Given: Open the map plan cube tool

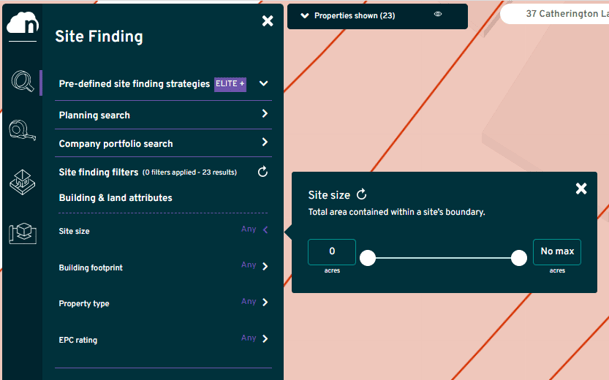Looking at the screenshot, I should (x=23, y=233).
